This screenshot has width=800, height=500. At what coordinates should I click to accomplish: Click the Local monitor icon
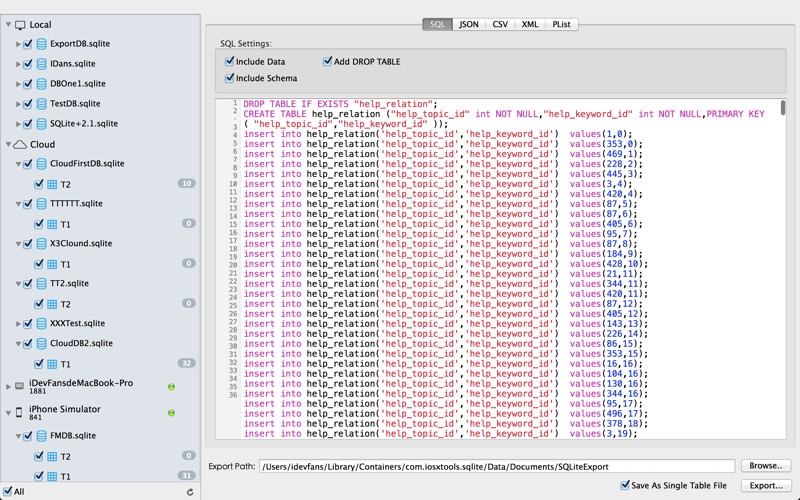tap(20, 25)
